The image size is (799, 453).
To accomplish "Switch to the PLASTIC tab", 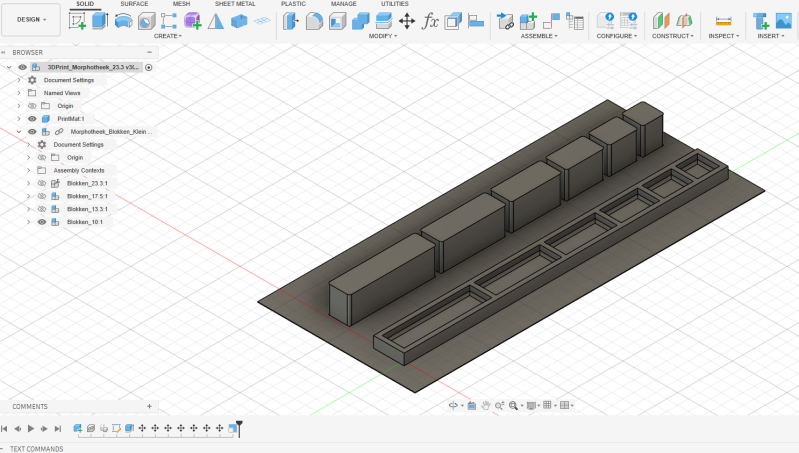I will pyautogui.click(x=293, y=4).
